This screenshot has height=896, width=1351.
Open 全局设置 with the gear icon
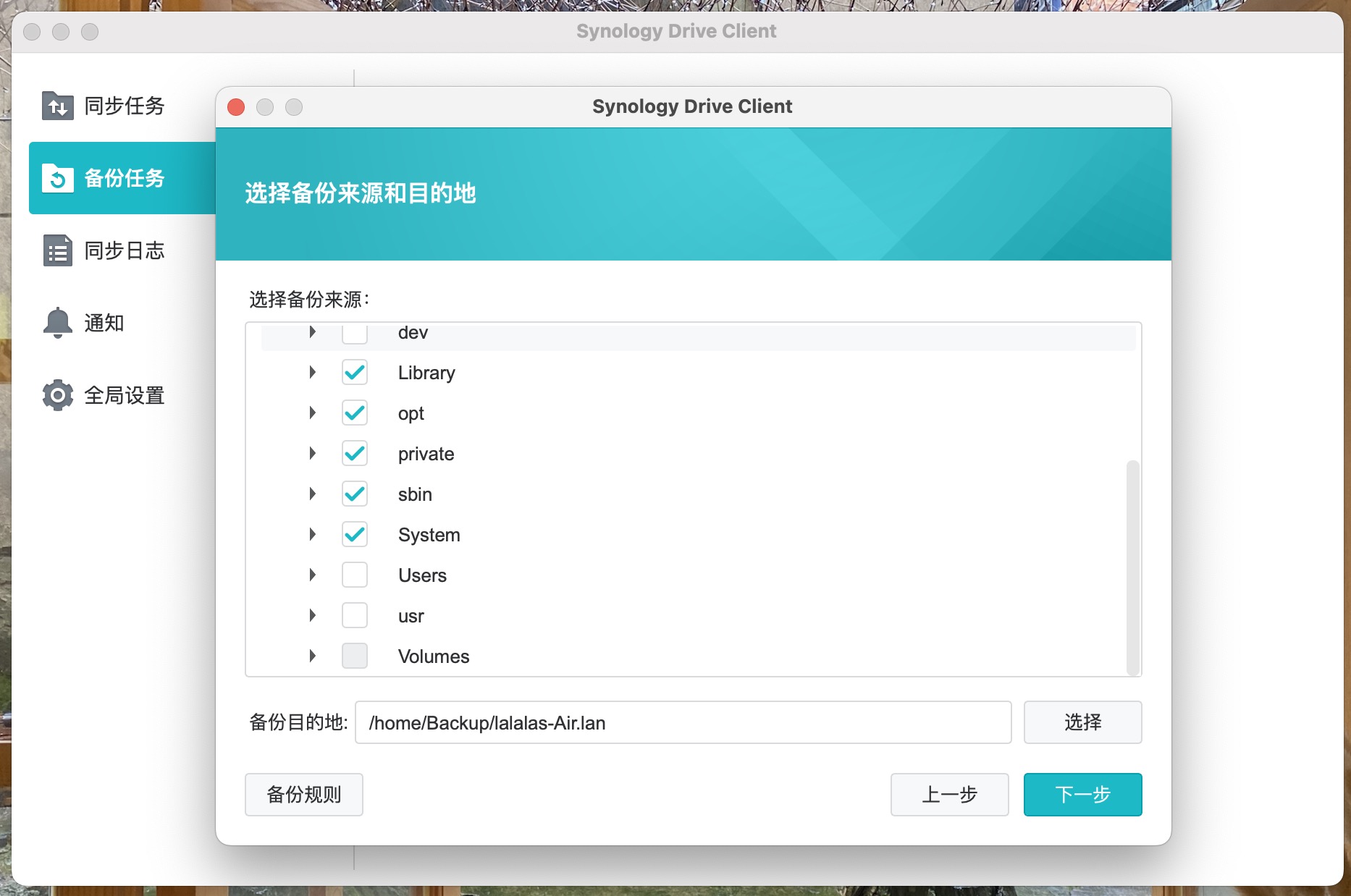coord(106,395)
